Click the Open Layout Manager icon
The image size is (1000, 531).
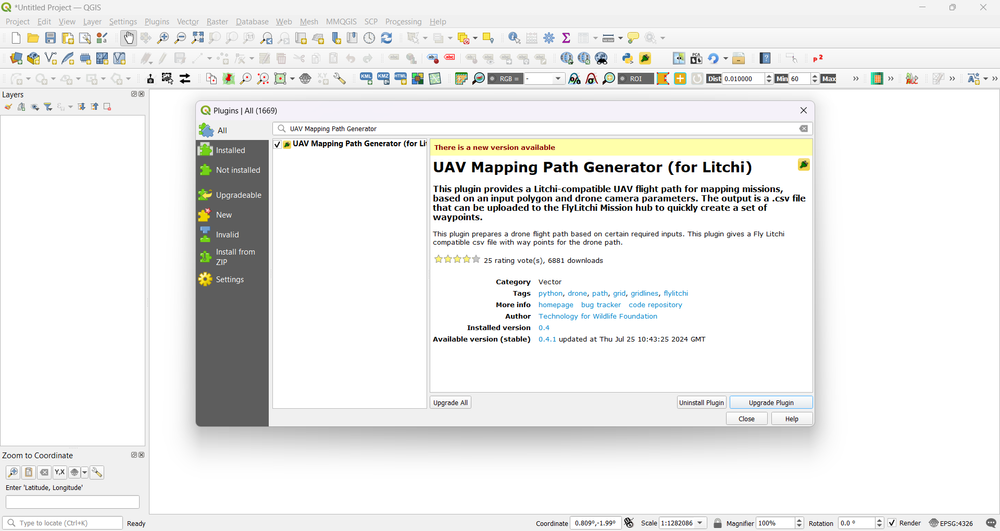[85, 38]
